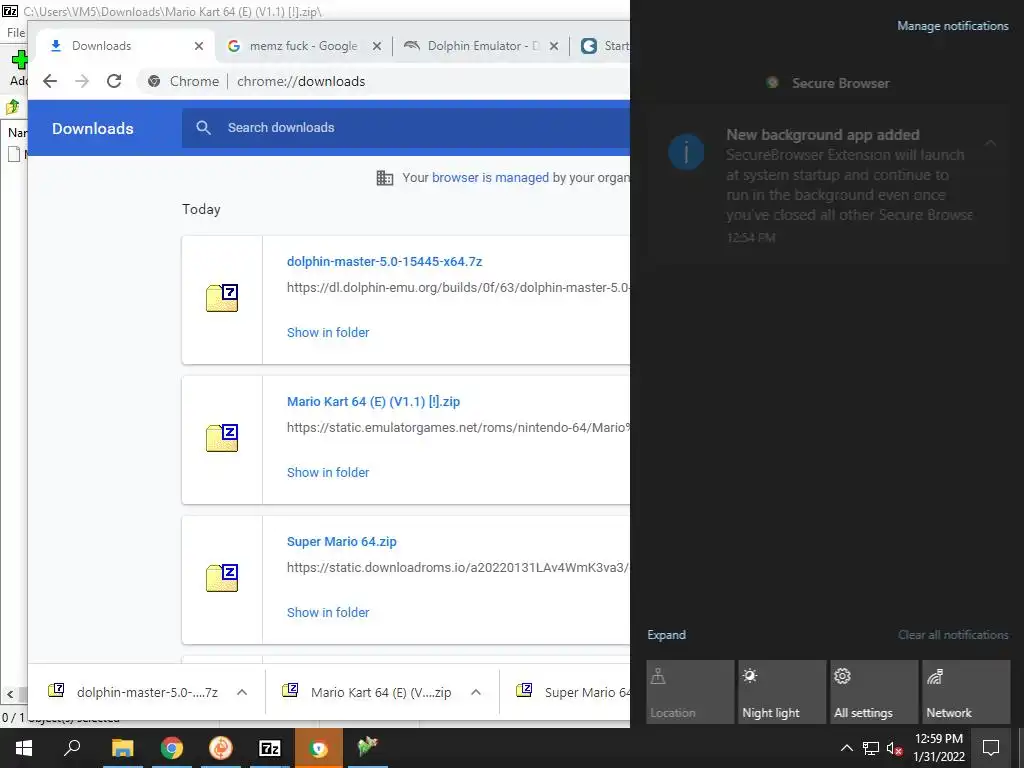
Task: Click the network tray icon
Action: [x=871, y=748]
